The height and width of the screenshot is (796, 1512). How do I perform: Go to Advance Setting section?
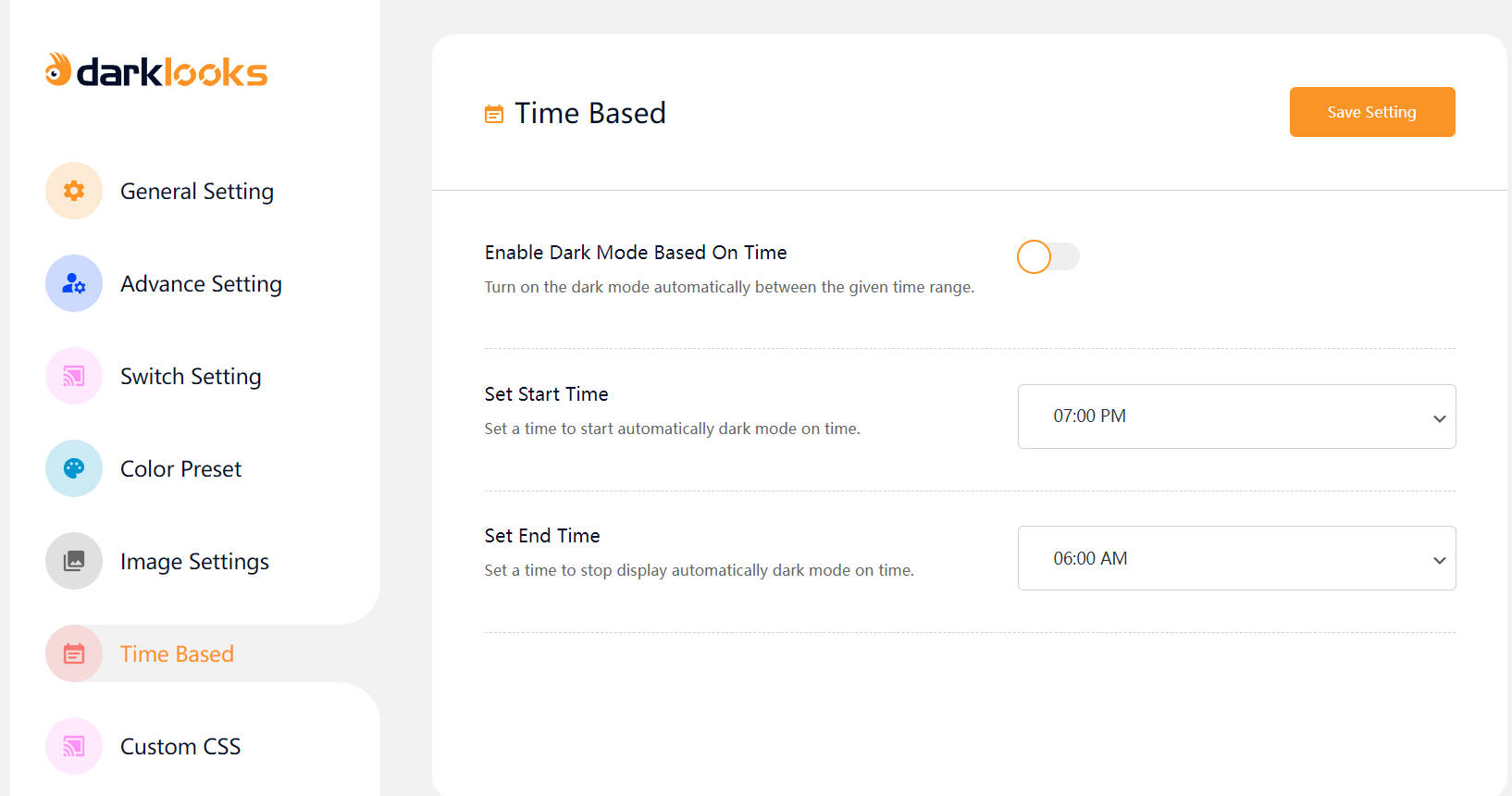[201, 284]
